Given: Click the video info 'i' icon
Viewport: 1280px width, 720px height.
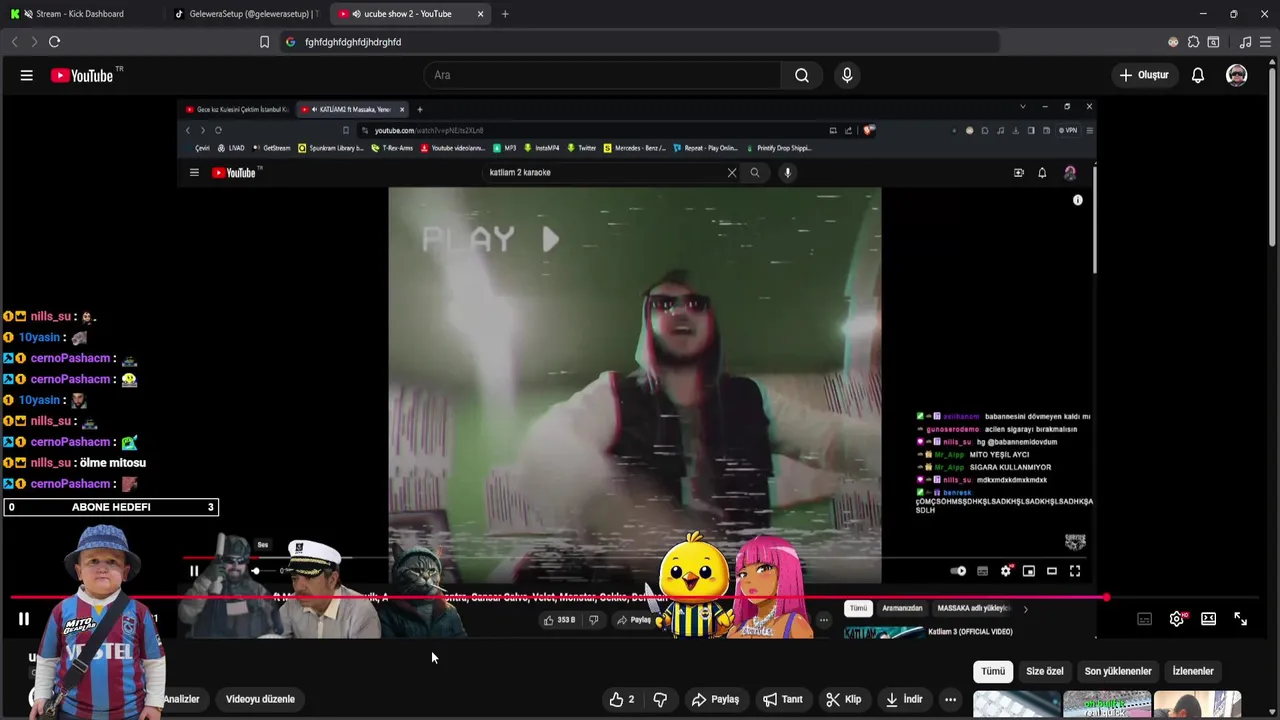Looking at the screenshot, I should click(x=1077, y=200).
